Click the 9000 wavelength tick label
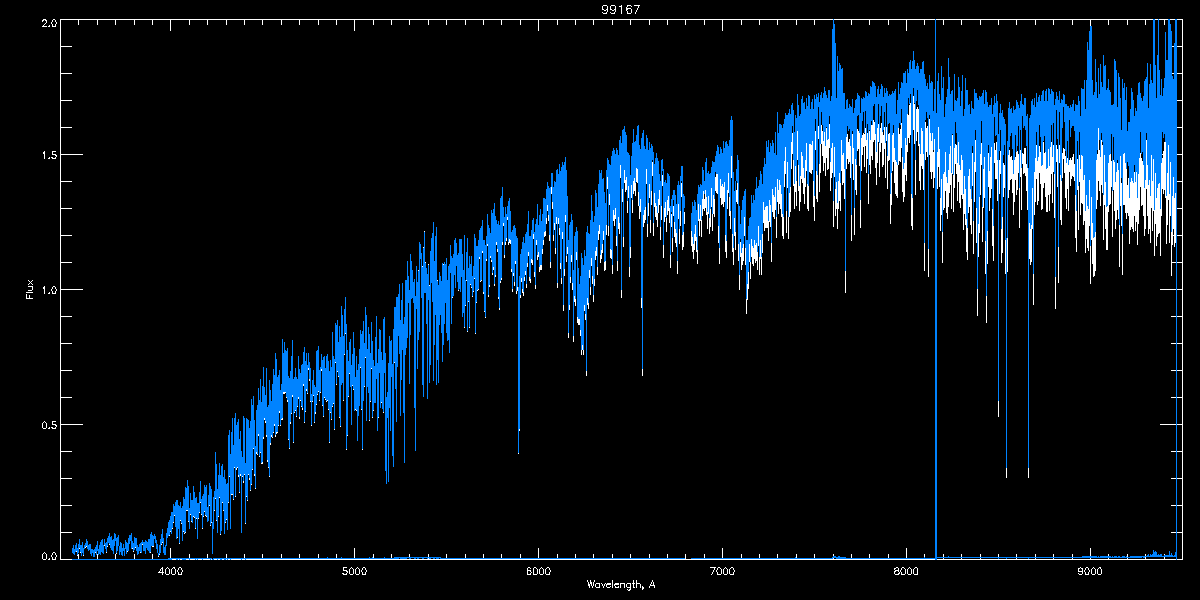Image resolution: width=1200 pixels, height=600 pixels. pyautogui.click(x=1090, y=571)
